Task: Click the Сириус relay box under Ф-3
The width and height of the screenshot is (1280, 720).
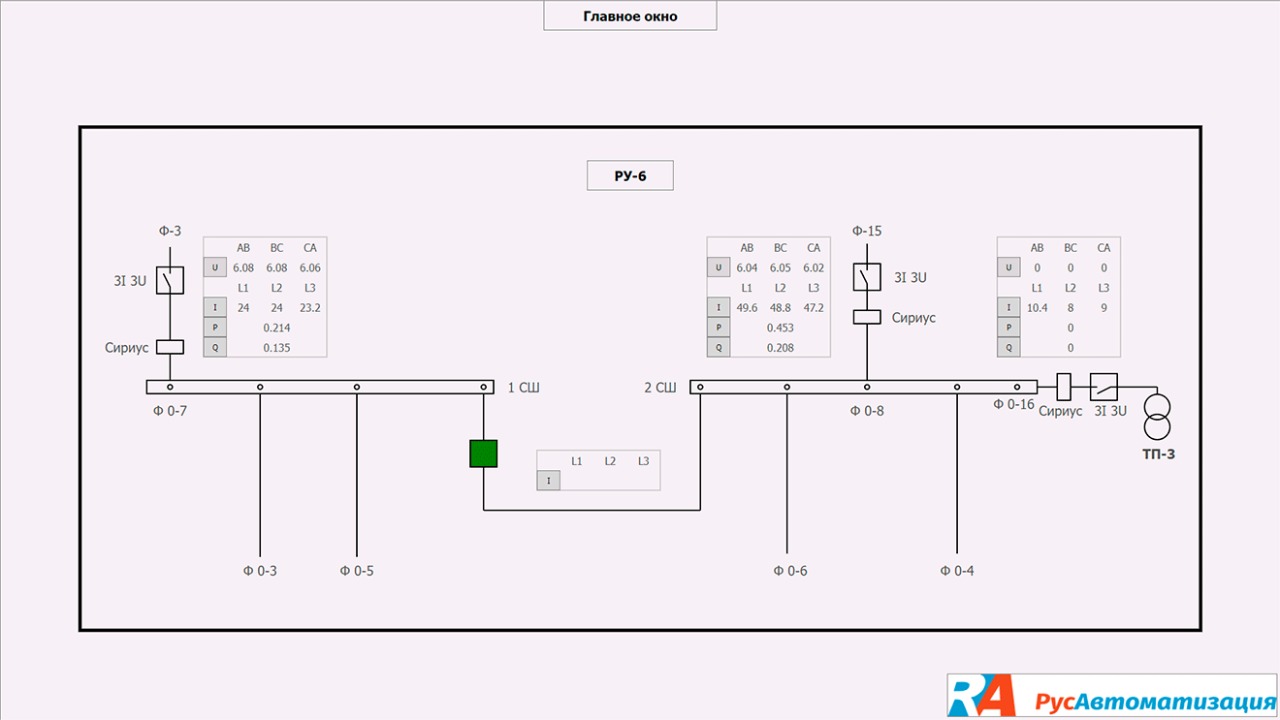Action: [170, 347]
